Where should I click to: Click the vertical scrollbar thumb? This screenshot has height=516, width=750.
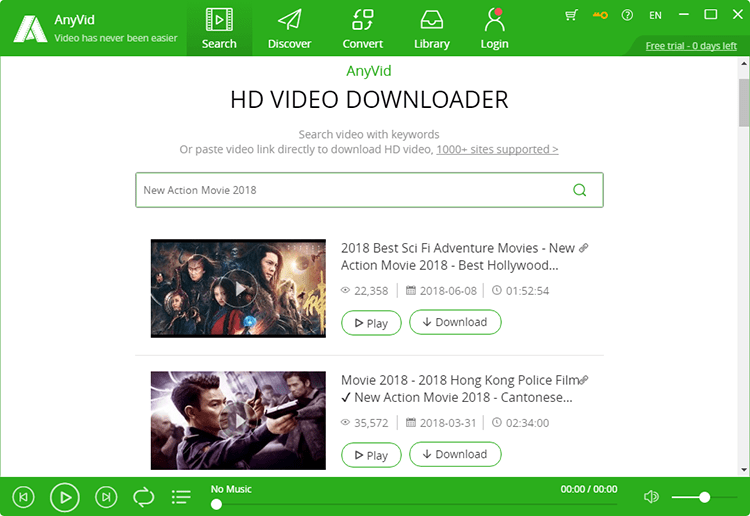click(x=744, y=102)
